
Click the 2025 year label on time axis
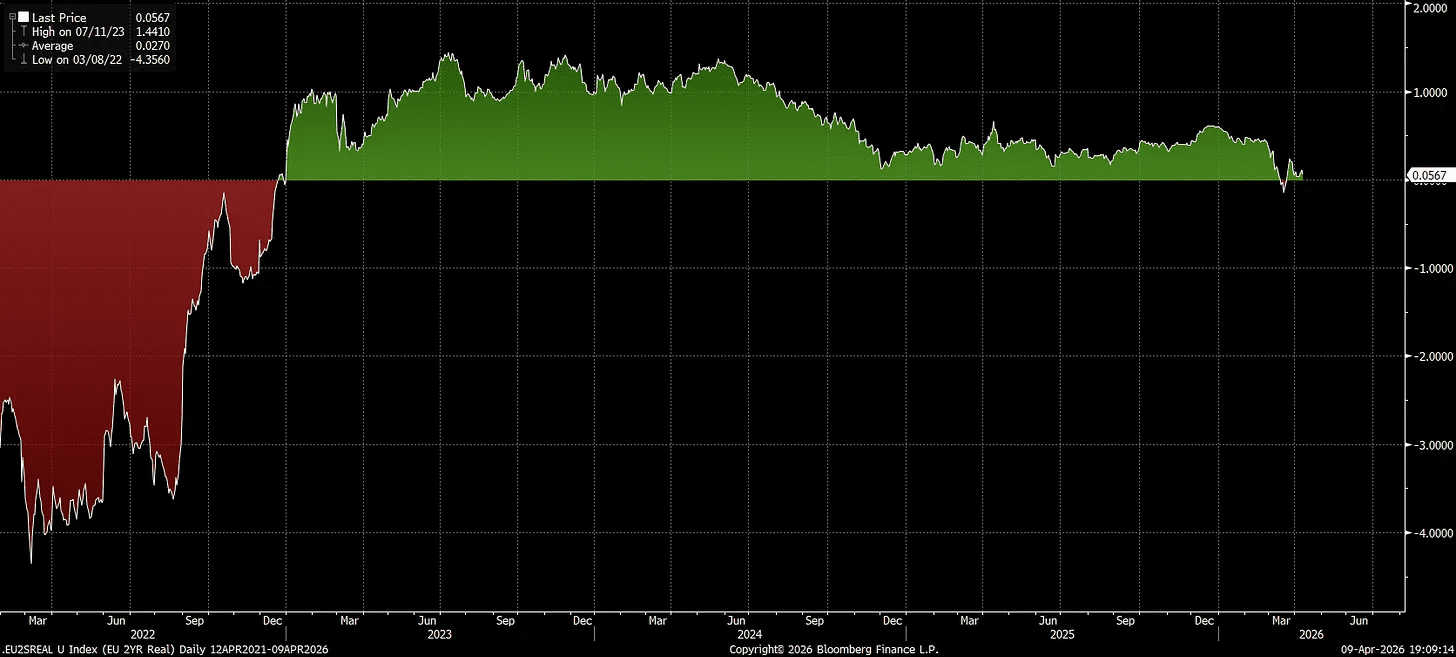pyautogui.click(x=1062, y=634)
